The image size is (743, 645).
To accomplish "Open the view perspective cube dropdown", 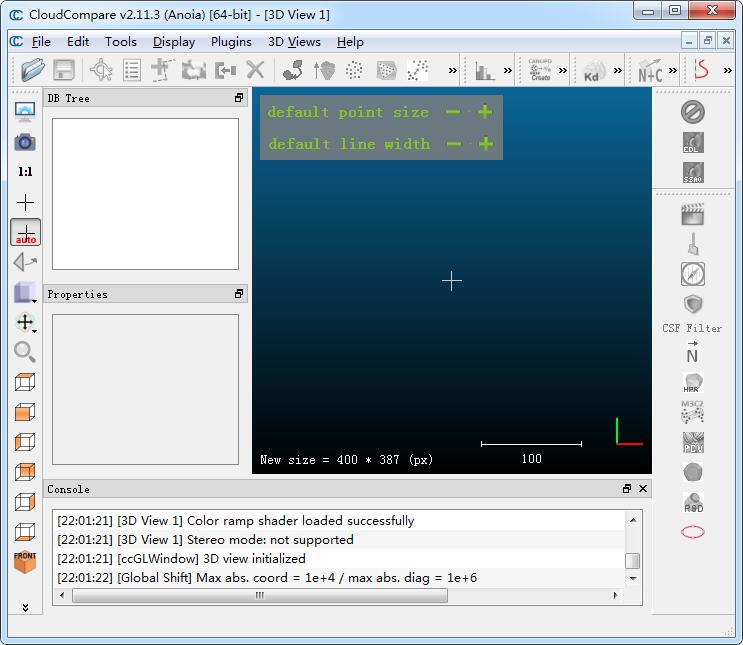I will click(x=25, y=292).
